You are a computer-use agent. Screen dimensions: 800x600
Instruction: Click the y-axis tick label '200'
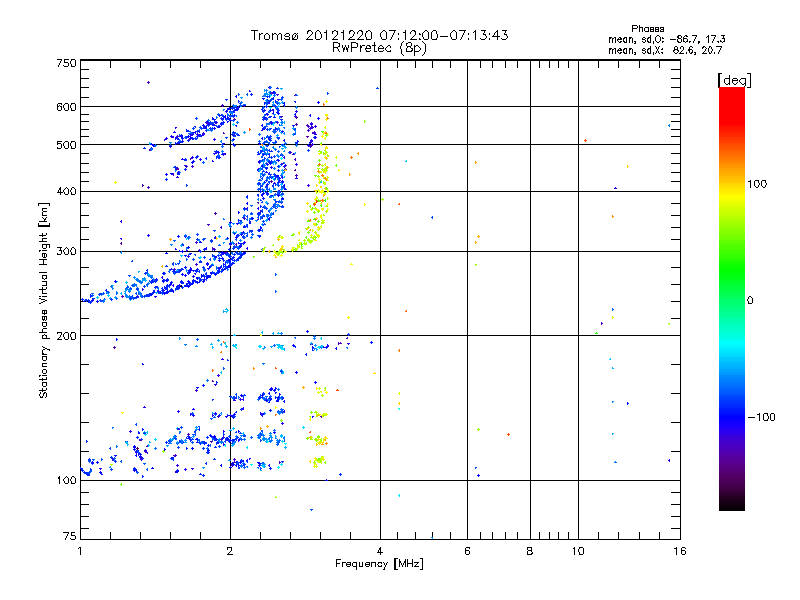tap(66, 336)
